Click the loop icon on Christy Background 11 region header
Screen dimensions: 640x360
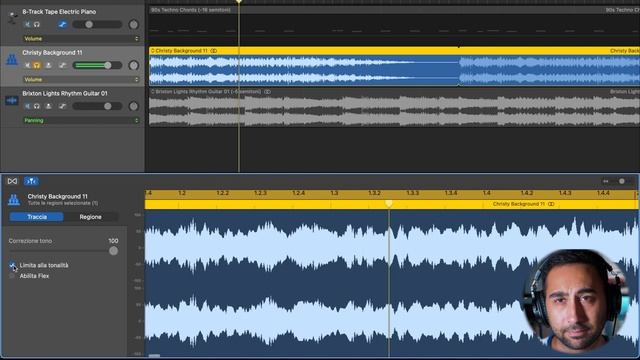[x=213, y=51]
